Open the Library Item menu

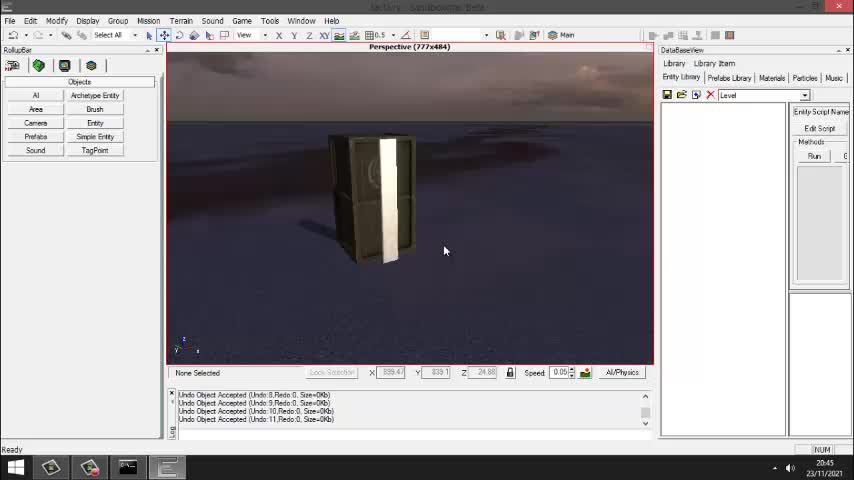[x=714, y=64]
